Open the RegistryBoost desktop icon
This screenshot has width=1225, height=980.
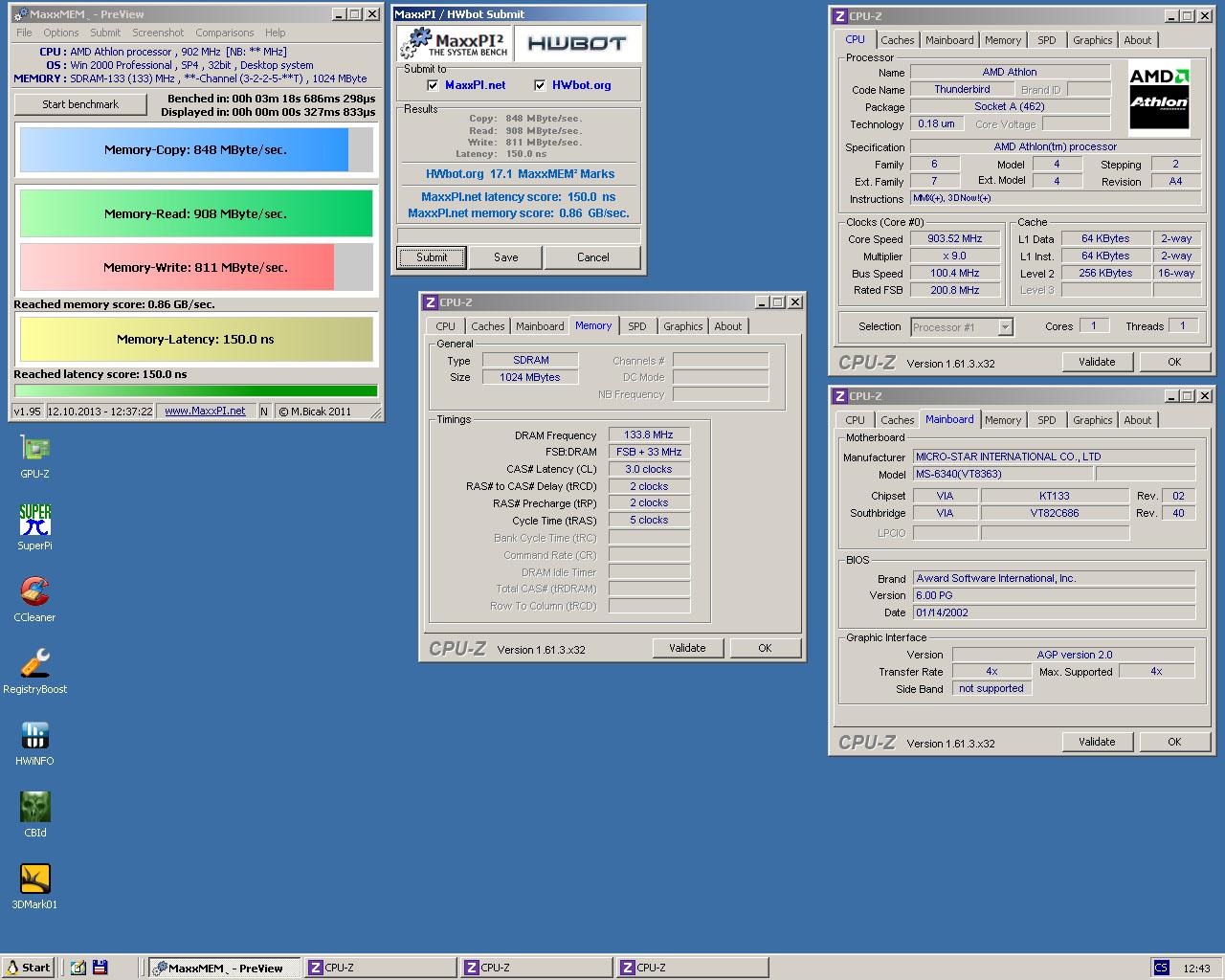point(34,663)
